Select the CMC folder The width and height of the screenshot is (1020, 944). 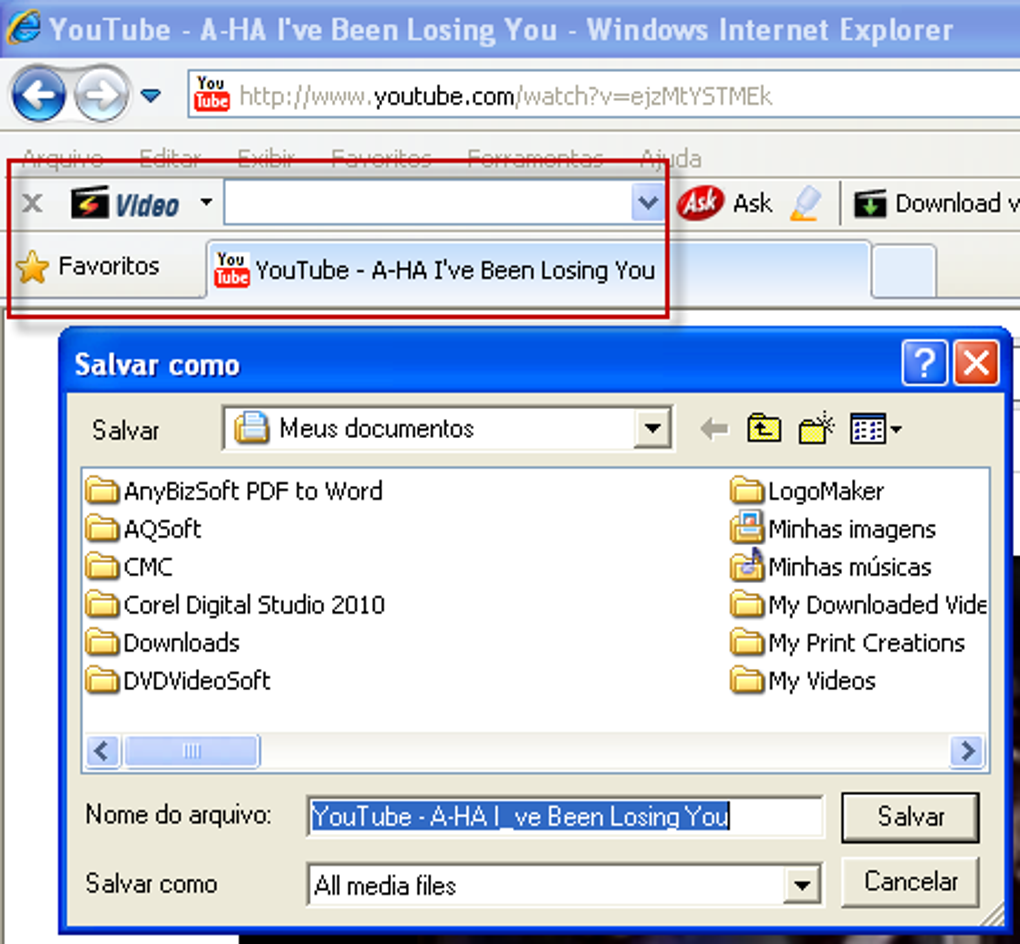pyautogui.click(x=129, y=567)
